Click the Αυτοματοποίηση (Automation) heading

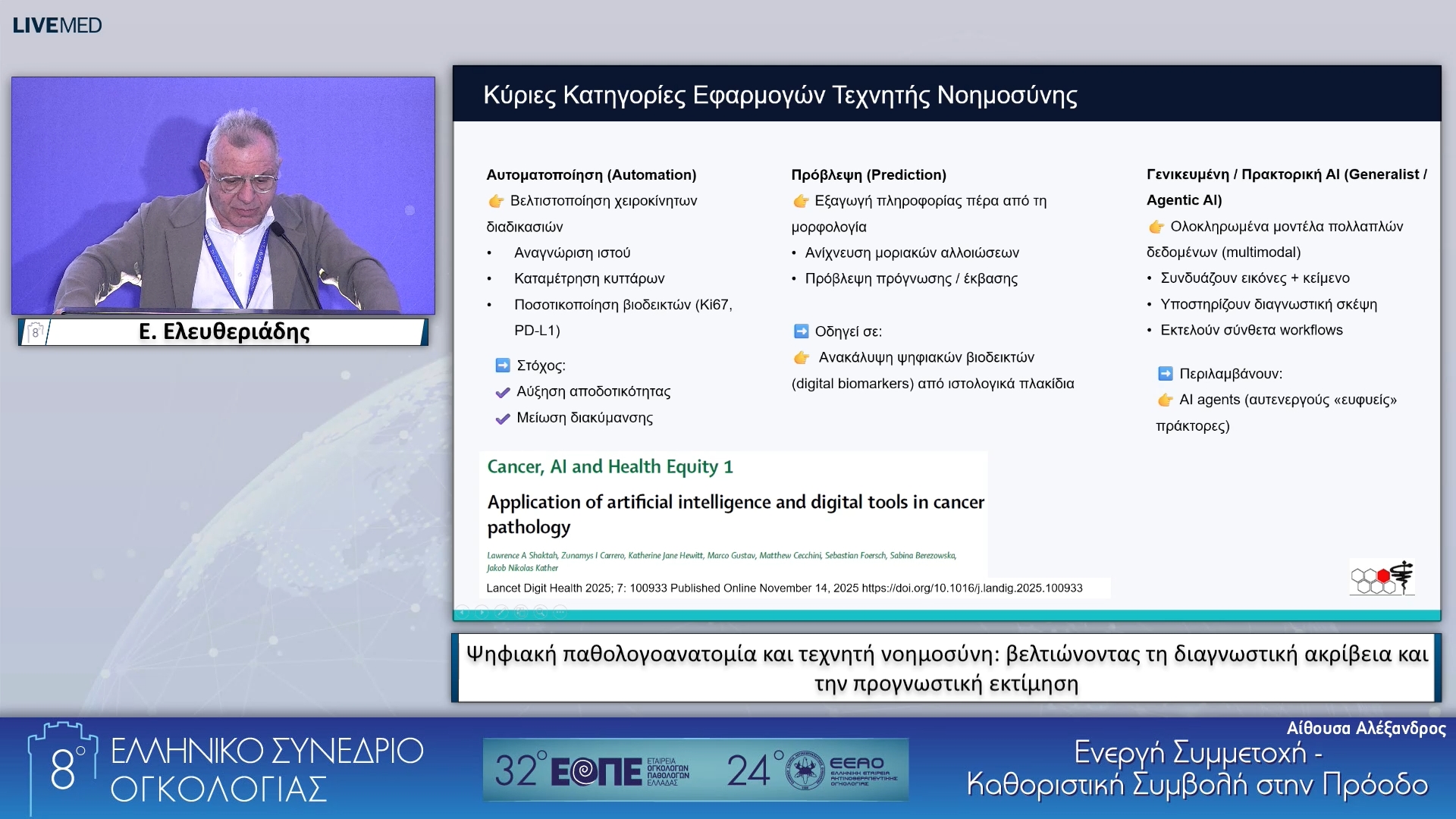coord(591,175)
